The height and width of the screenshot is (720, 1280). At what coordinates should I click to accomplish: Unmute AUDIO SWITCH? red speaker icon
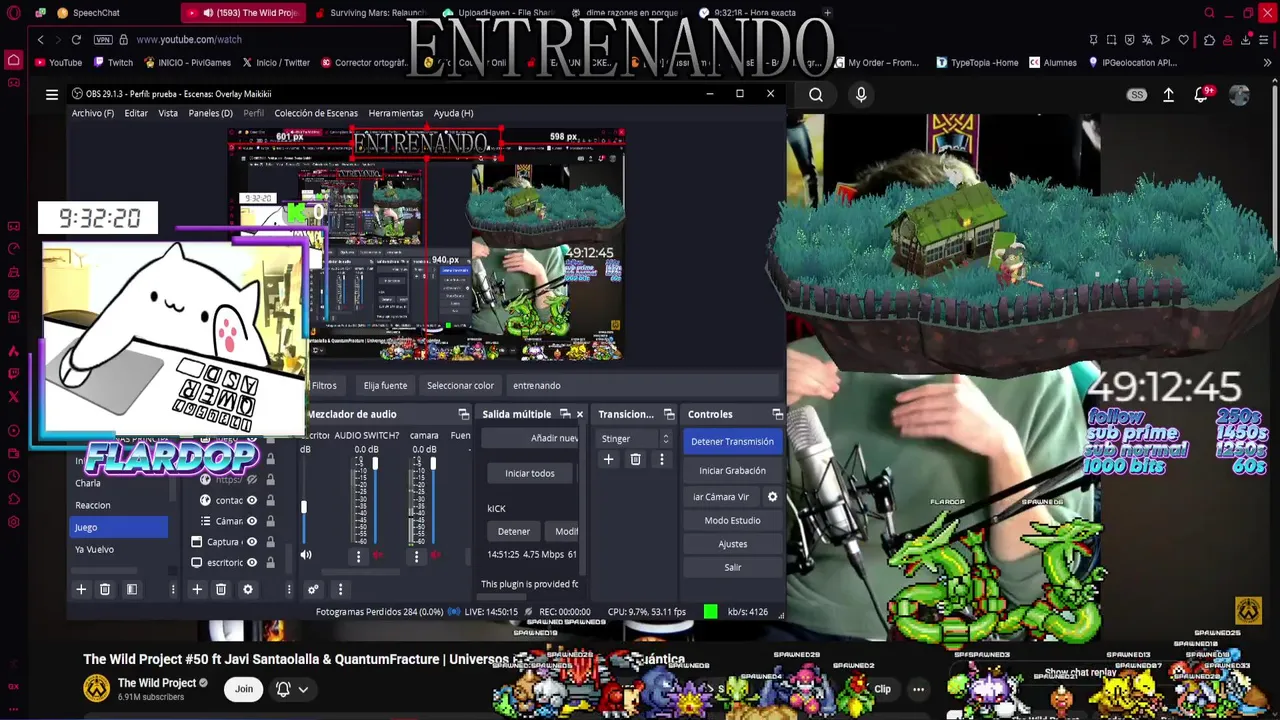point(378,555)
